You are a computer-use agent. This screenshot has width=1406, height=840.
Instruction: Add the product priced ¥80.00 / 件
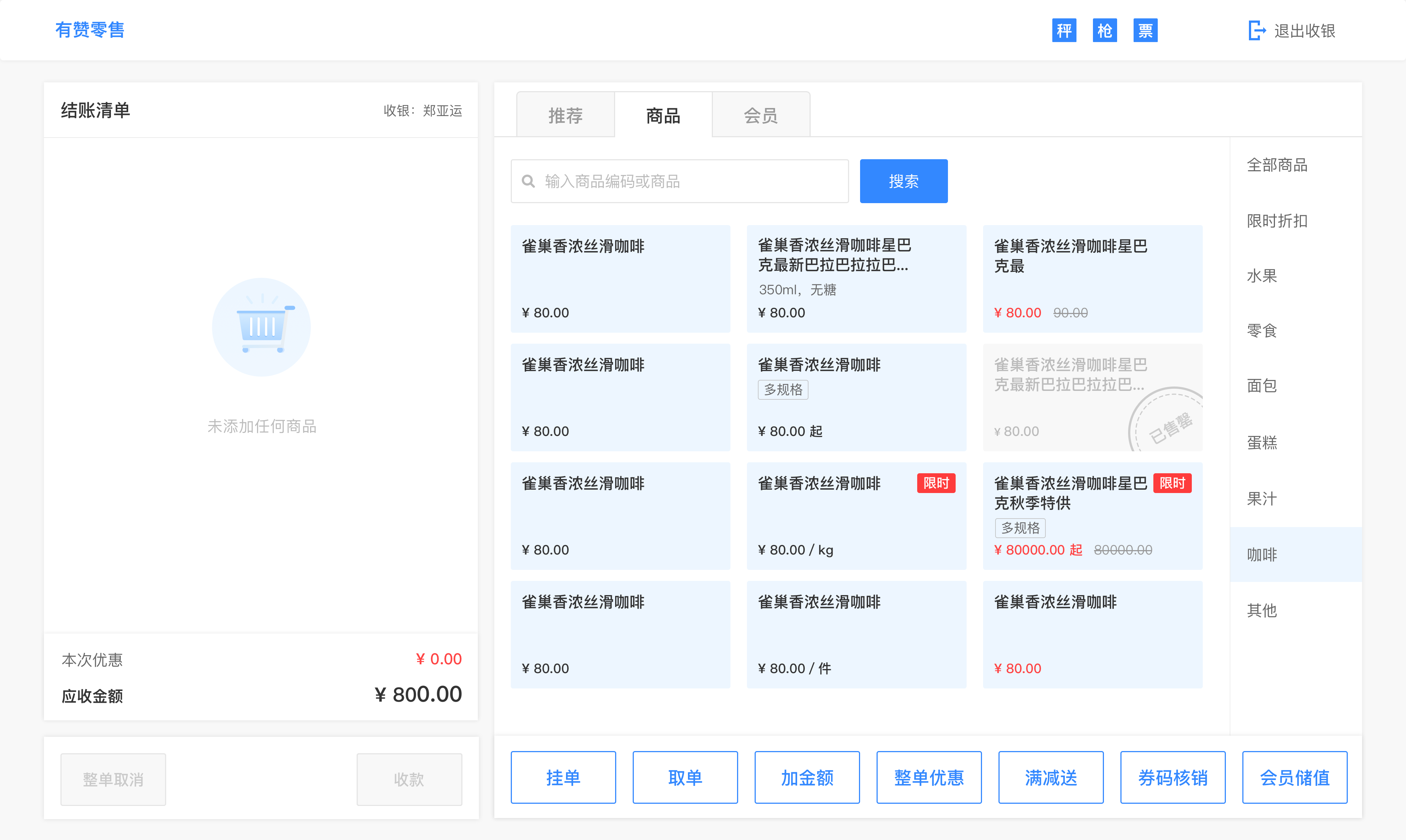pos(856,634)
